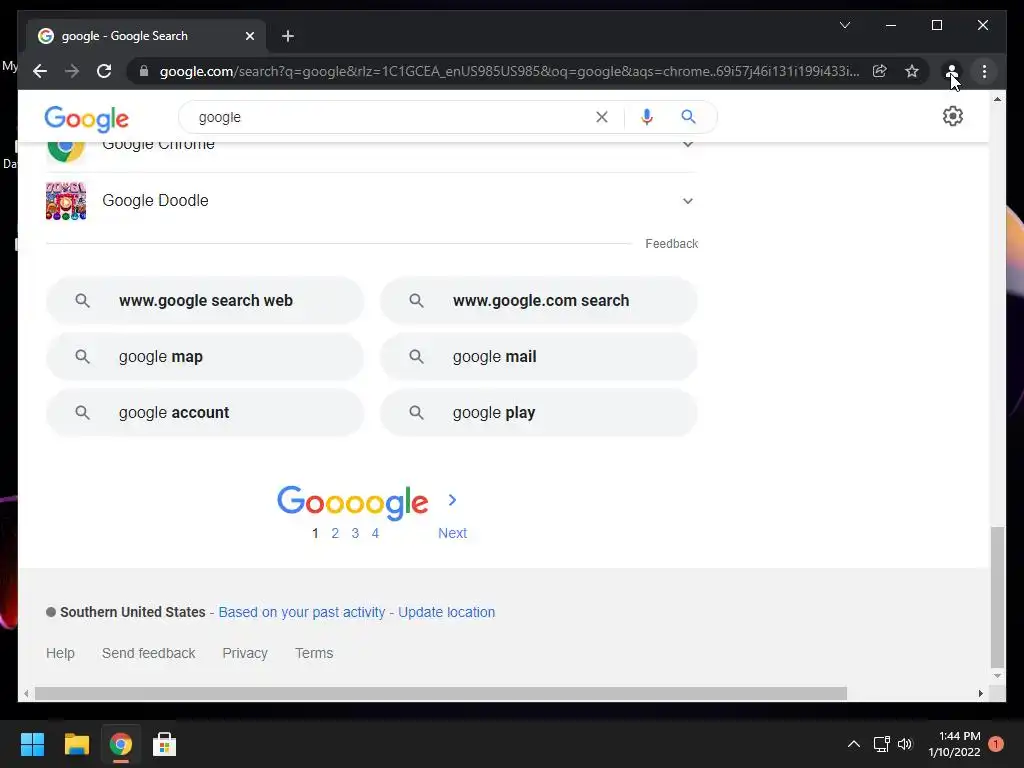Go to results page 2
Image resolution: width=1024 pixels, height=768 pixels.
335,533
